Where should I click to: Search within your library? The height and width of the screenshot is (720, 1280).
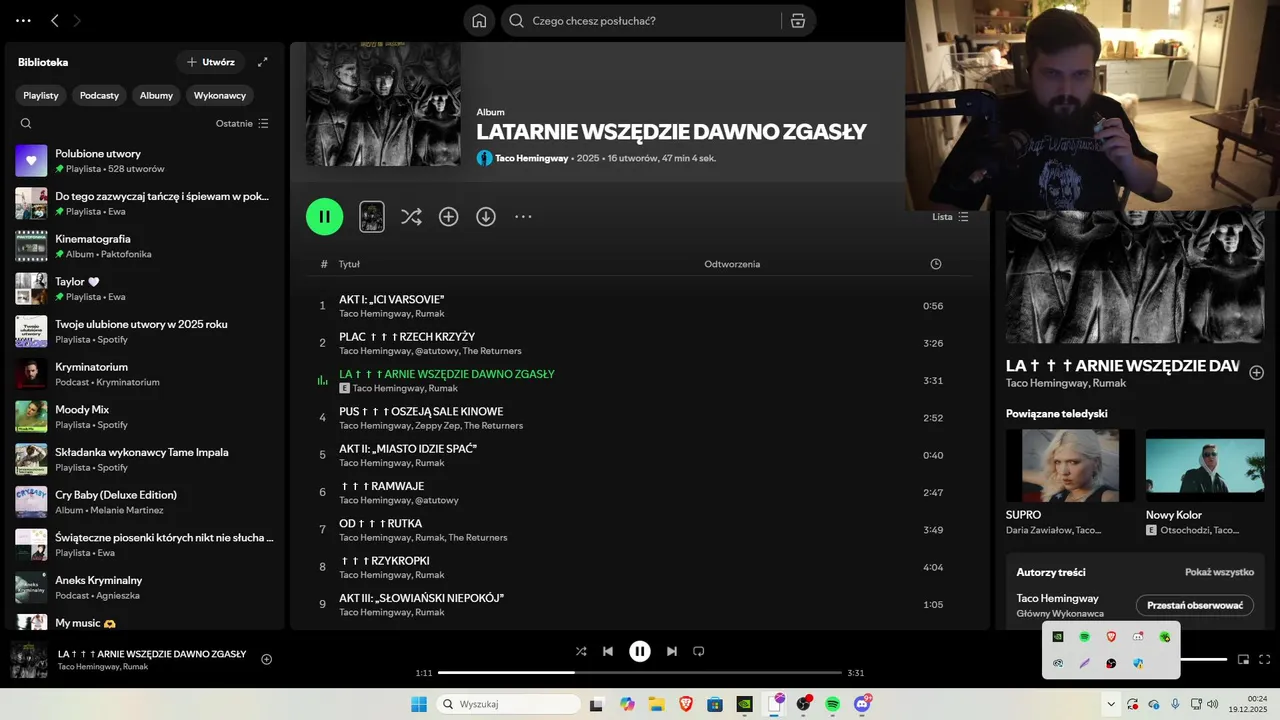pos(26,124)
